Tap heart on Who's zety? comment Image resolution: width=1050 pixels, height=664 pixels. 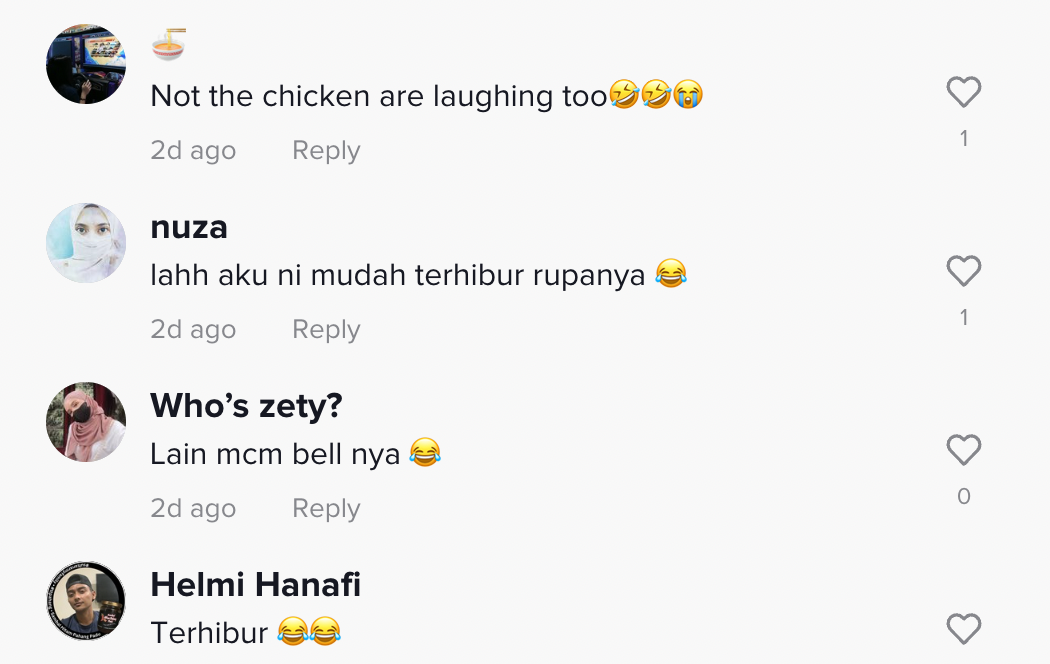(x=963, y=451)
